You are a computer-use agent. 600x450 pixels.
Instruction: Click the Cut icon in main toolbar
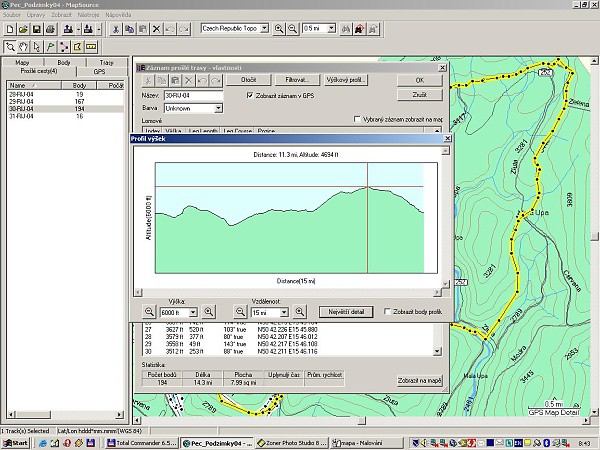[x=116, y=29]
